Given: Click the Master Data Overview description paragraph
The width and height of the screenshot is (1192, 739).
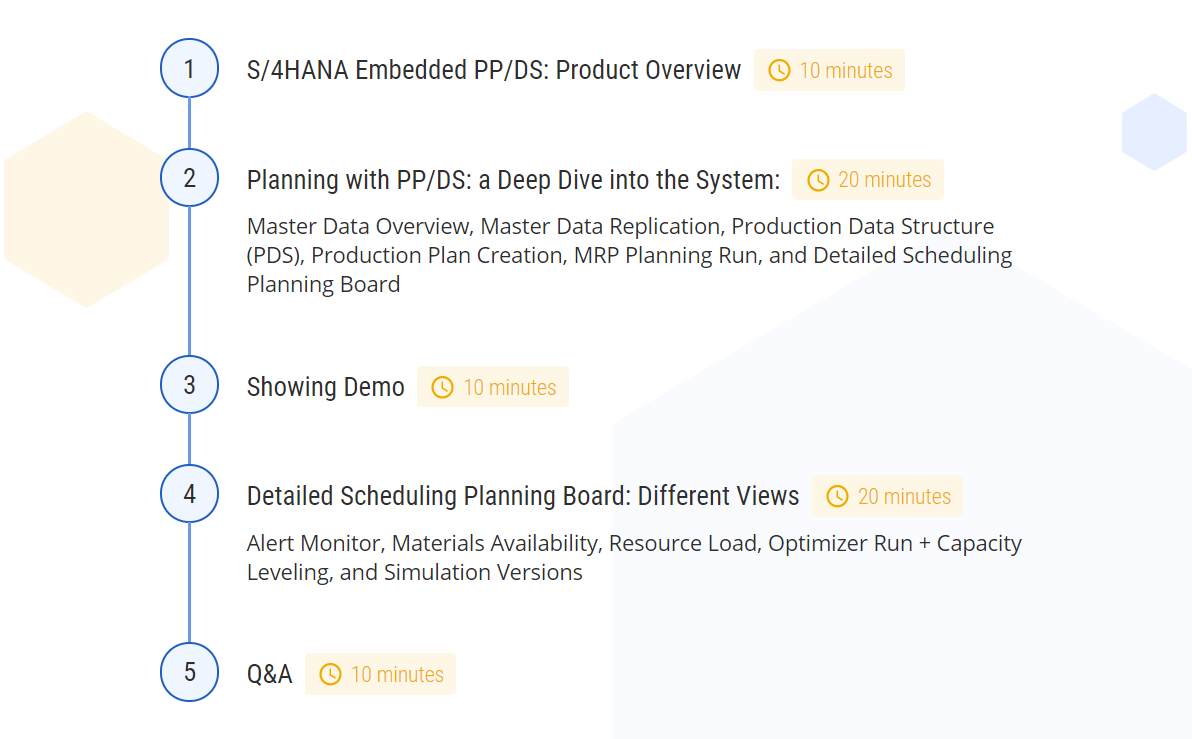Looking at the screenshot, I should click(x=629, y=255).
